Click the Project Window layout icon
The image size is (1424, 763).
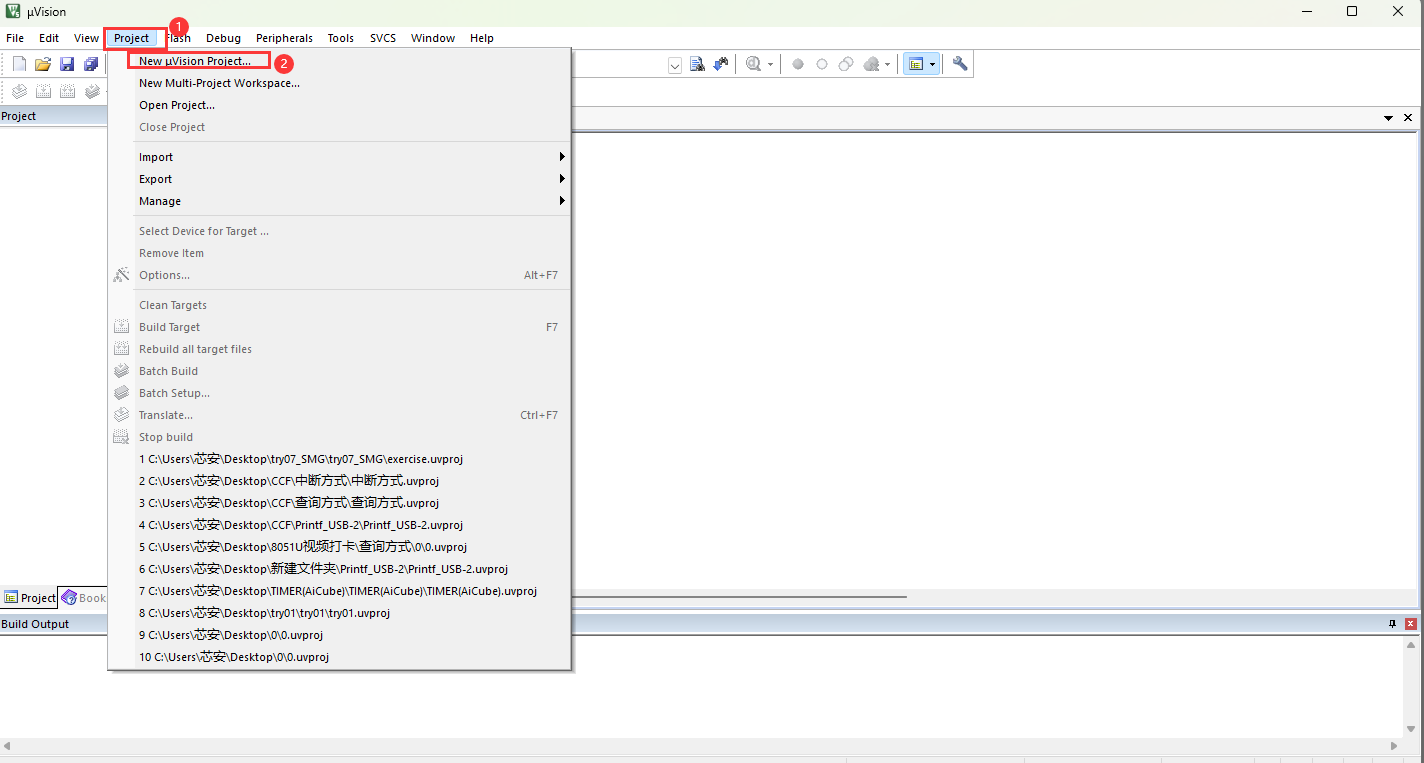[x=915, y=64]
